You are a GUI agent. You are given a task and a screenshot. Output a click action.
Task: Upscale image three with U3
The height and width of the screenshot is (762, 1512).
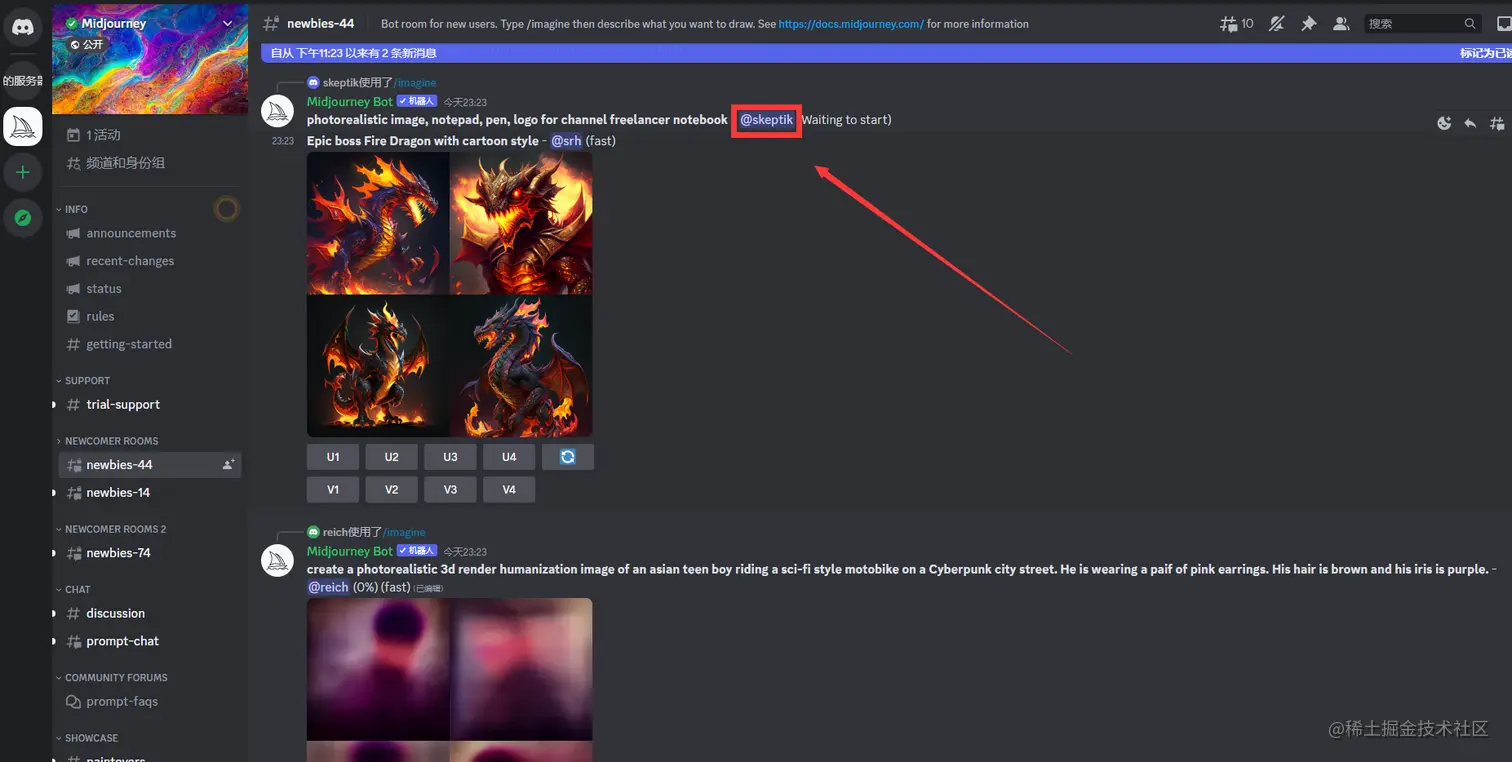450,457
